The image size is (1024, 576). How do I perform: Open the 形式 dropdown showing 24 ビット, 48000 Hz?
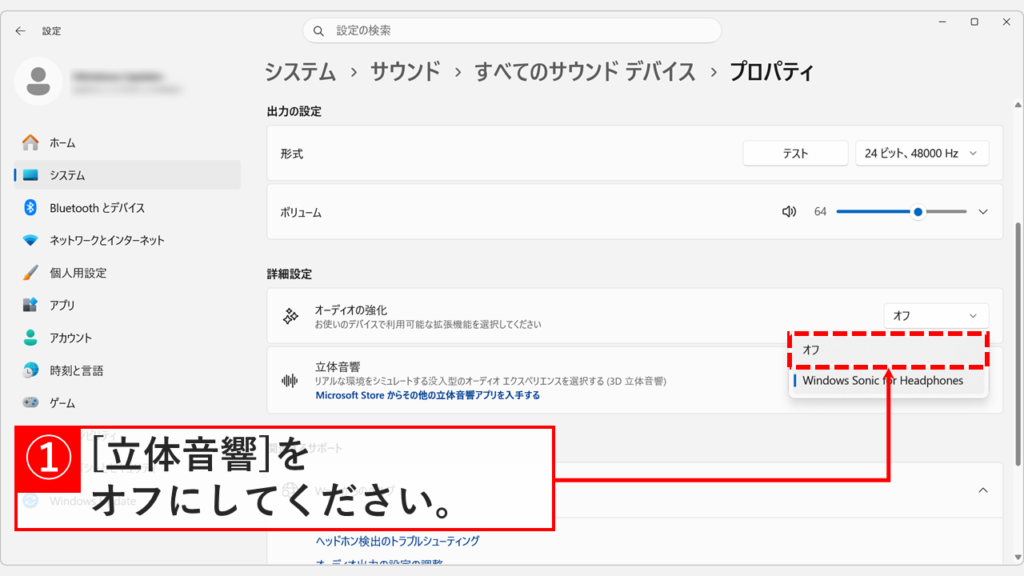coord(921,152)
